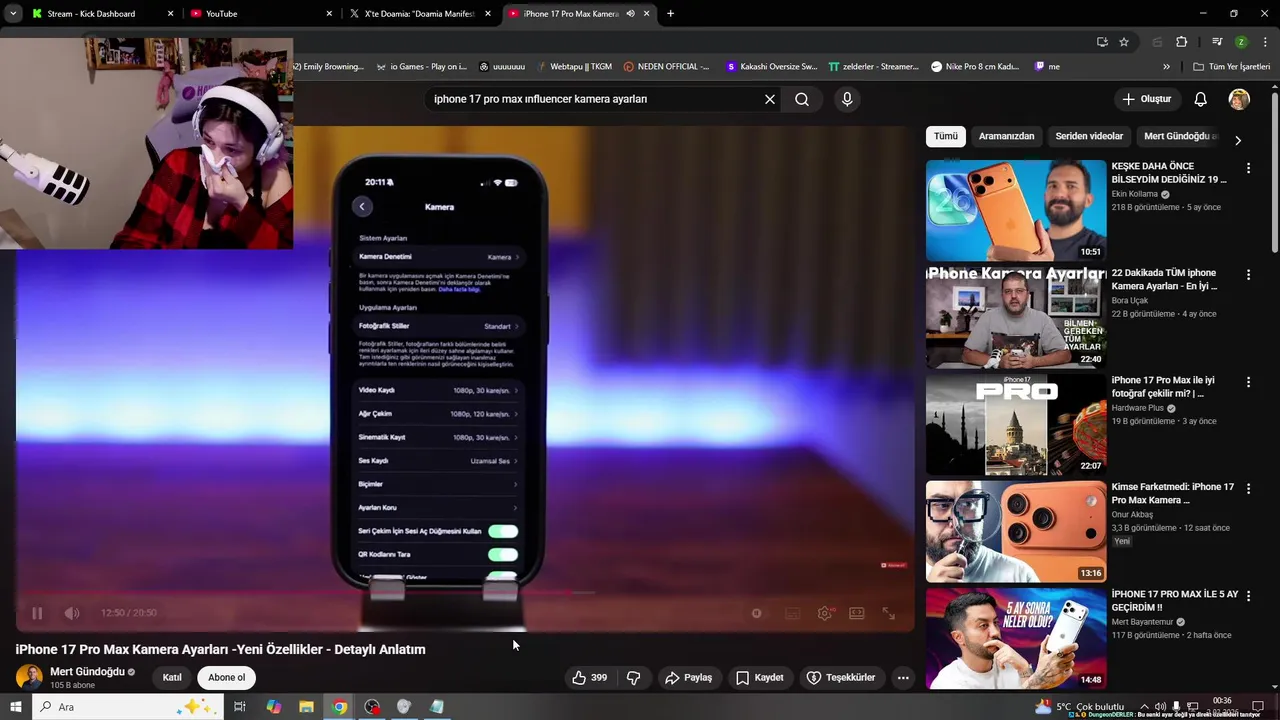The height and width of the screenshot is (720, 1280).
Task: Open the Kimse Farketmedi video thumbnail
Action: coord(1016,531)
